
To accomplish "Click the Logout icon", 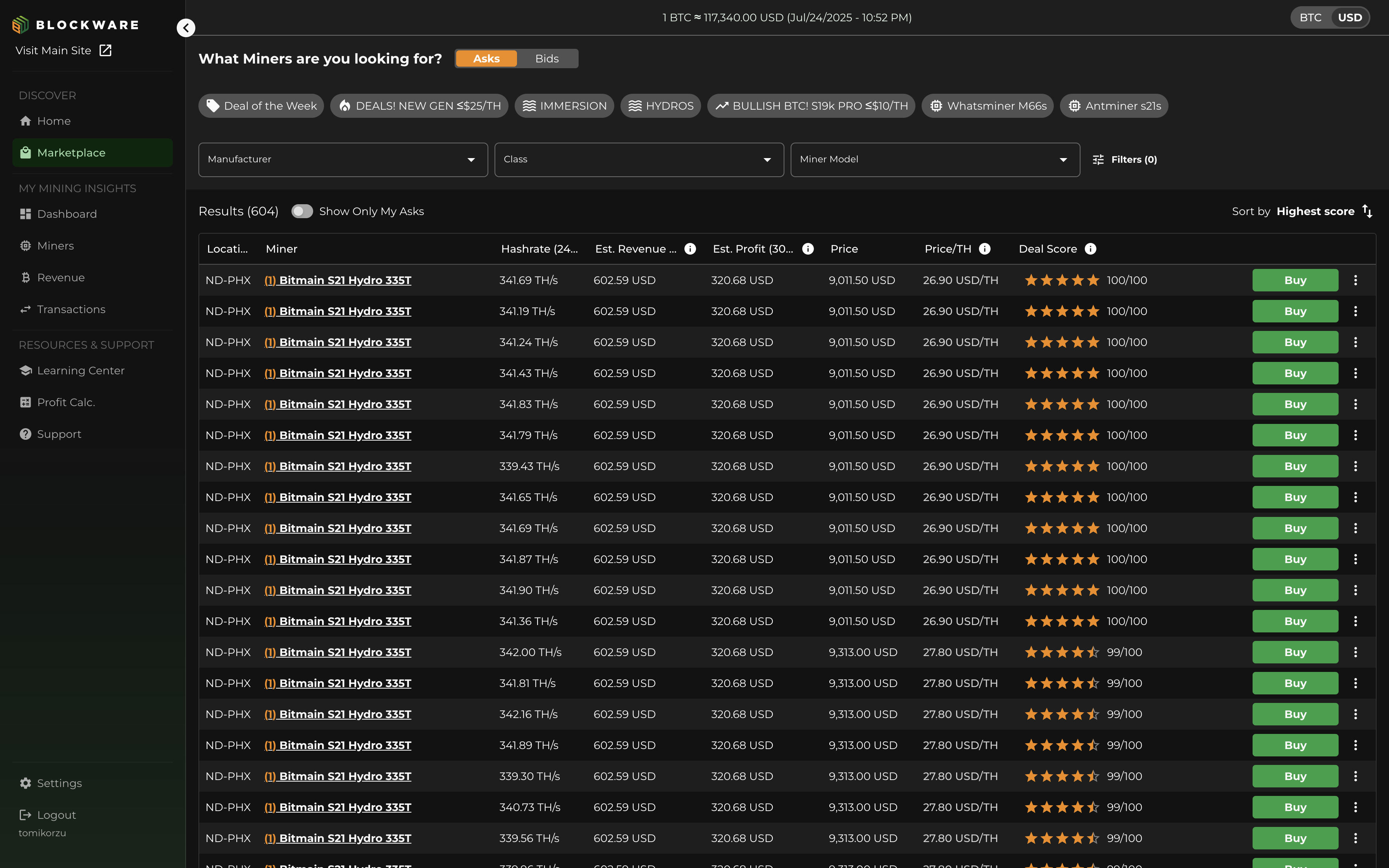I will coord(25,815).
